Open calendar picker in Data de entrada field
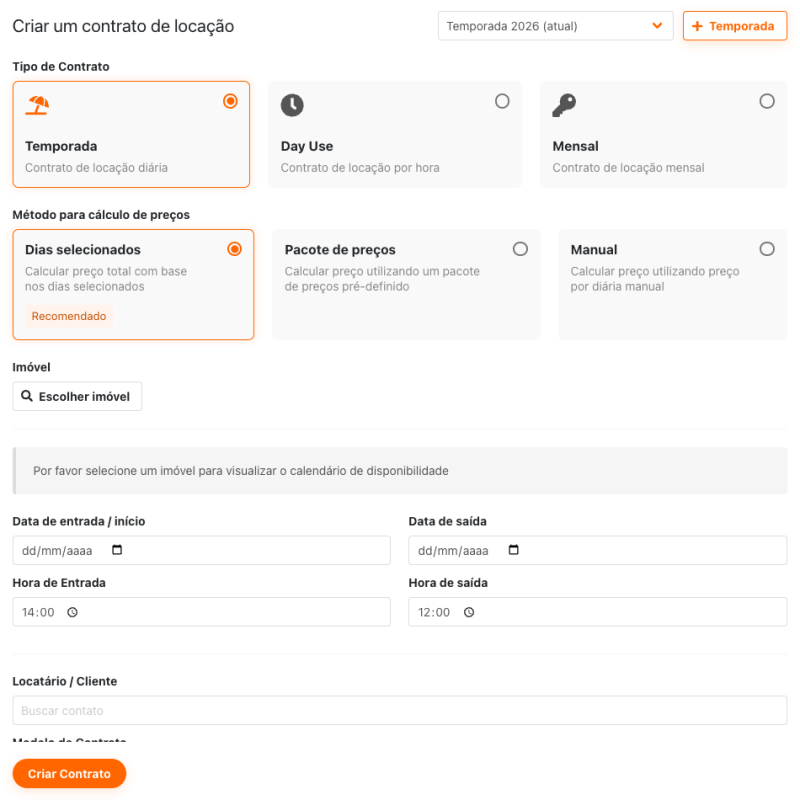Image resolution: width=800 pixels, height=800 pixels. point(117,550)
